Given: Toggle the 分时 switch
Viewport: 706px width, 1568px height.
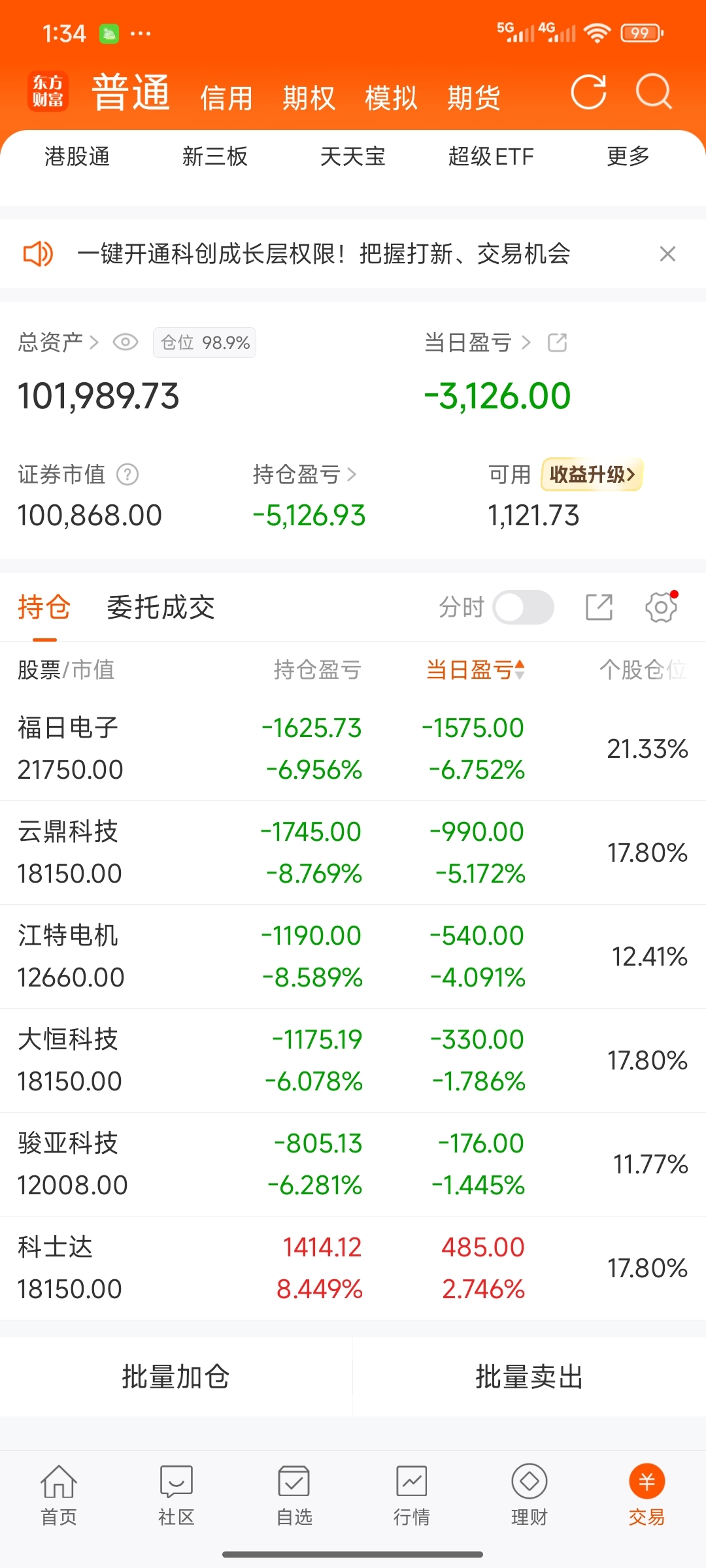Looking at the screenshot, I should point(523,607).
